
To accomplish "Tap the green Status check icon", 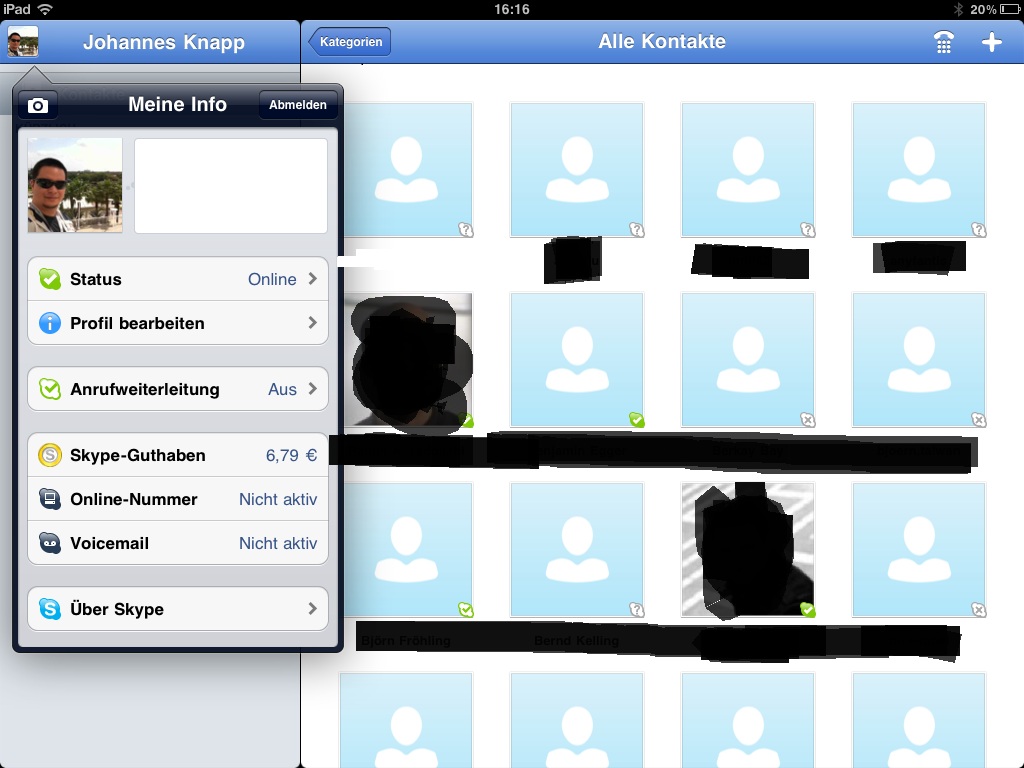I will [x=50, y=279].
